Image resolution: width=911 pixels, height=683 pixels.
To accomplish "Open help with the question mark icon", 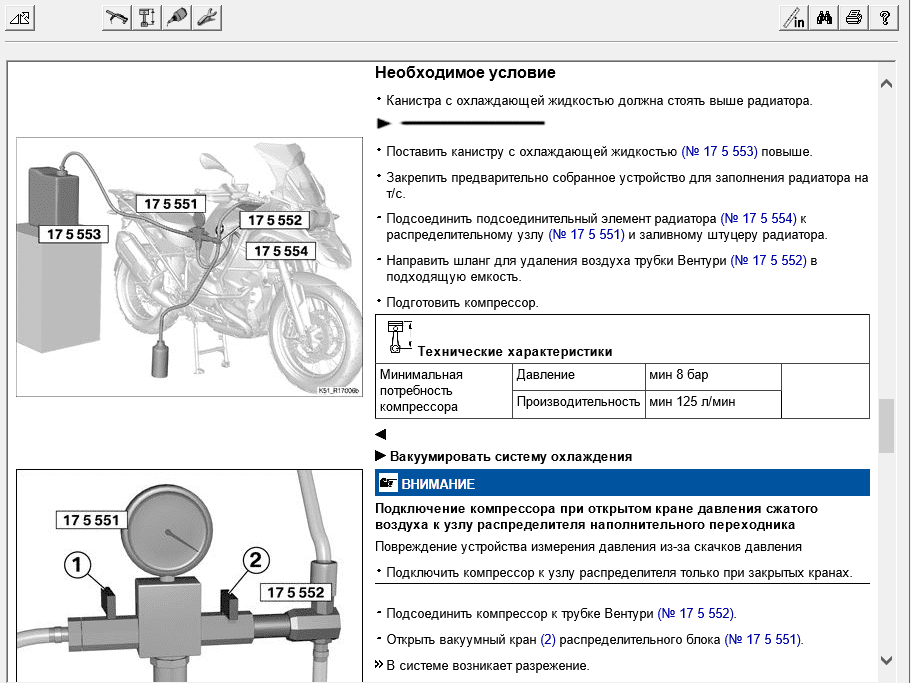I will 884,17.
